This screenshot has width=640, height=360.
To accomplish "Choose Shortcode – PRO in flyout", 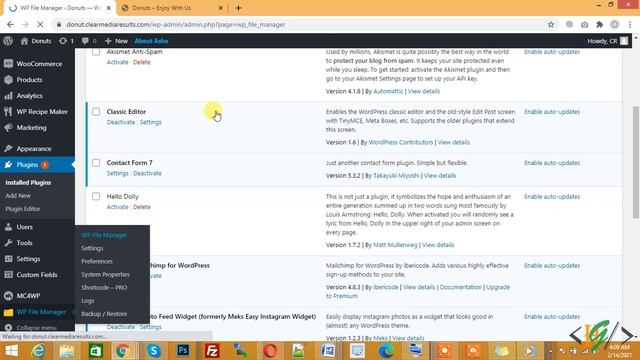I will (x=104, y=287).
